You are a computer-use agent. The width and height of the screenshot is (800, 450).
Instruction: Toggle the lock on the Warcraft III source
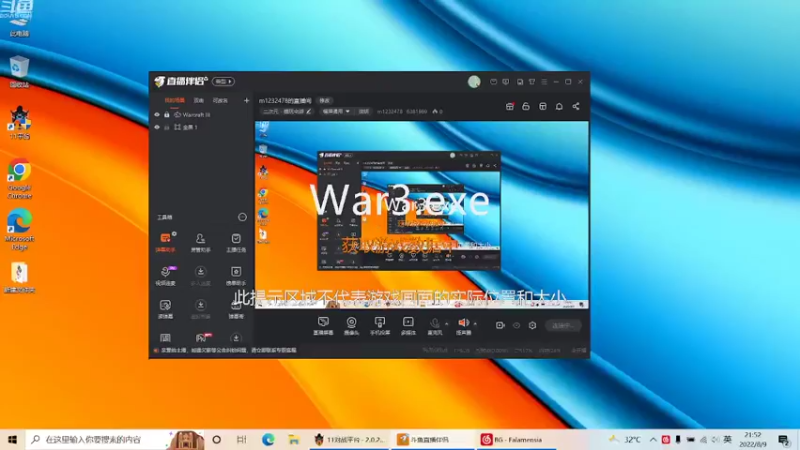tap(167, 115)
